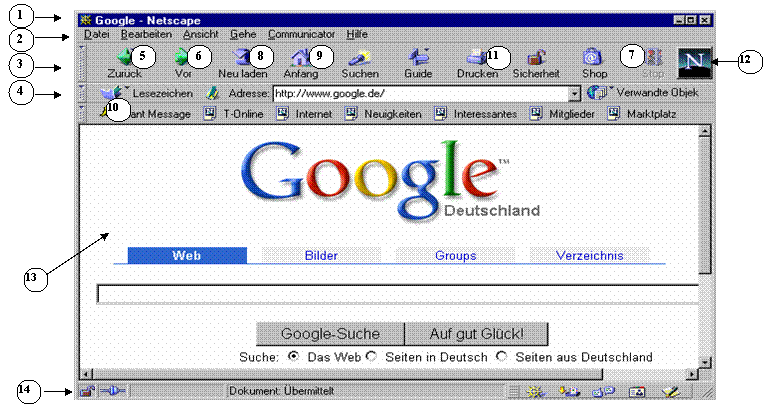776x412 pixels.
Task: Click the Neu laden reload icon
Action: tap(241, 58)
